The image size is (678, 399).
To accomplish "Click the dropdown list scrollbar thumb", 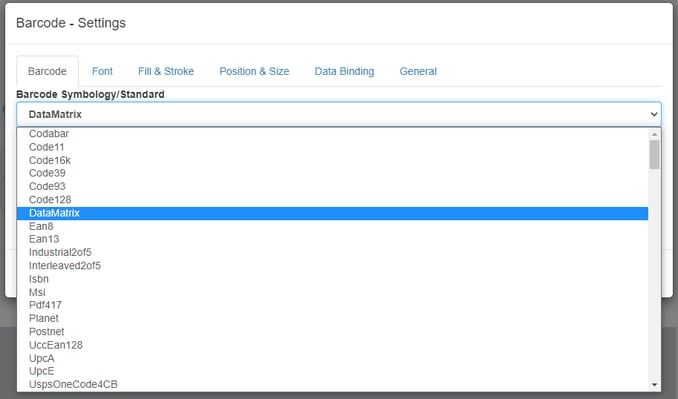I will tap(654, 155).
